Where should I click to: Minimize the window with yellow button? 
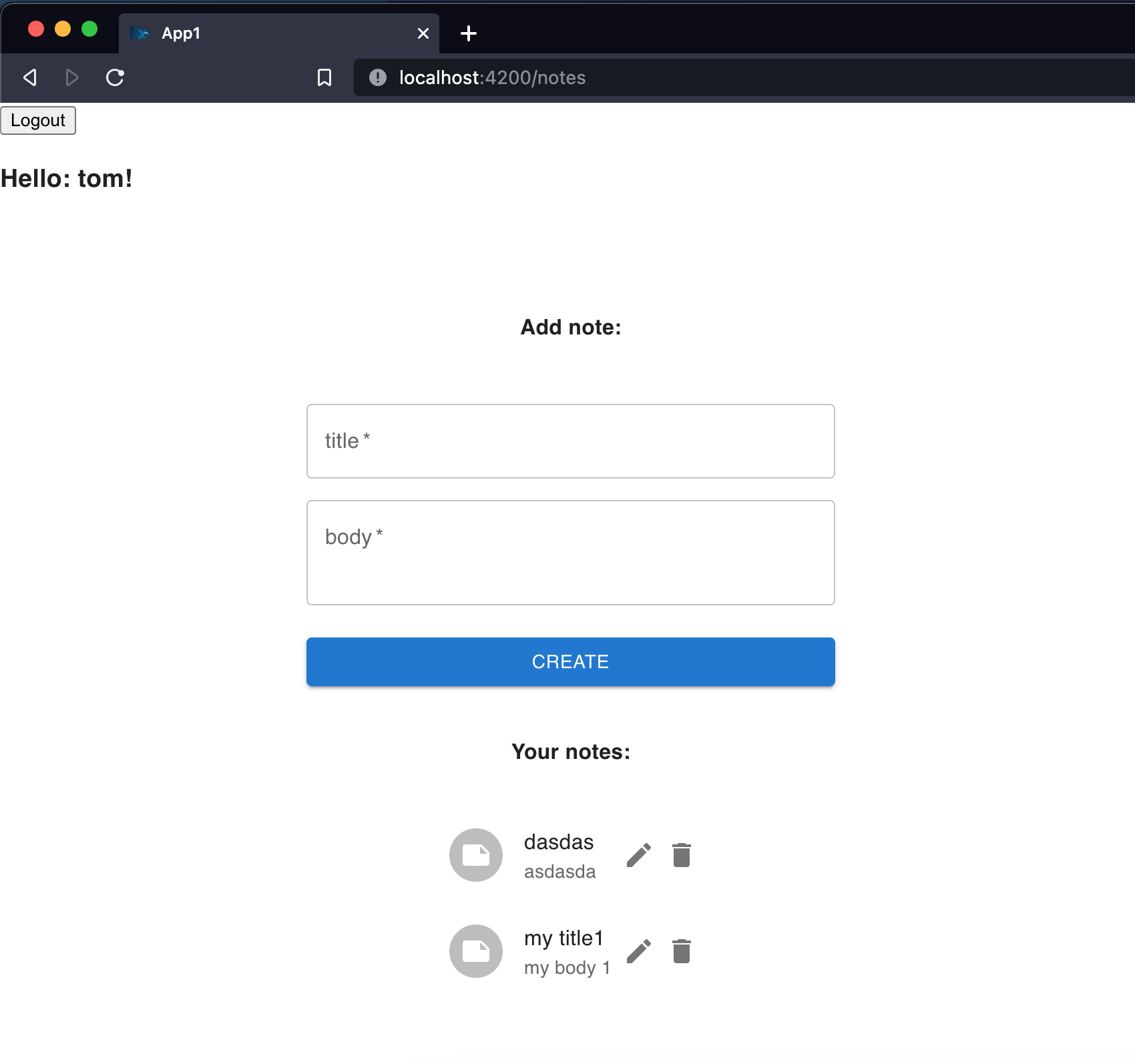click(63, 29)
